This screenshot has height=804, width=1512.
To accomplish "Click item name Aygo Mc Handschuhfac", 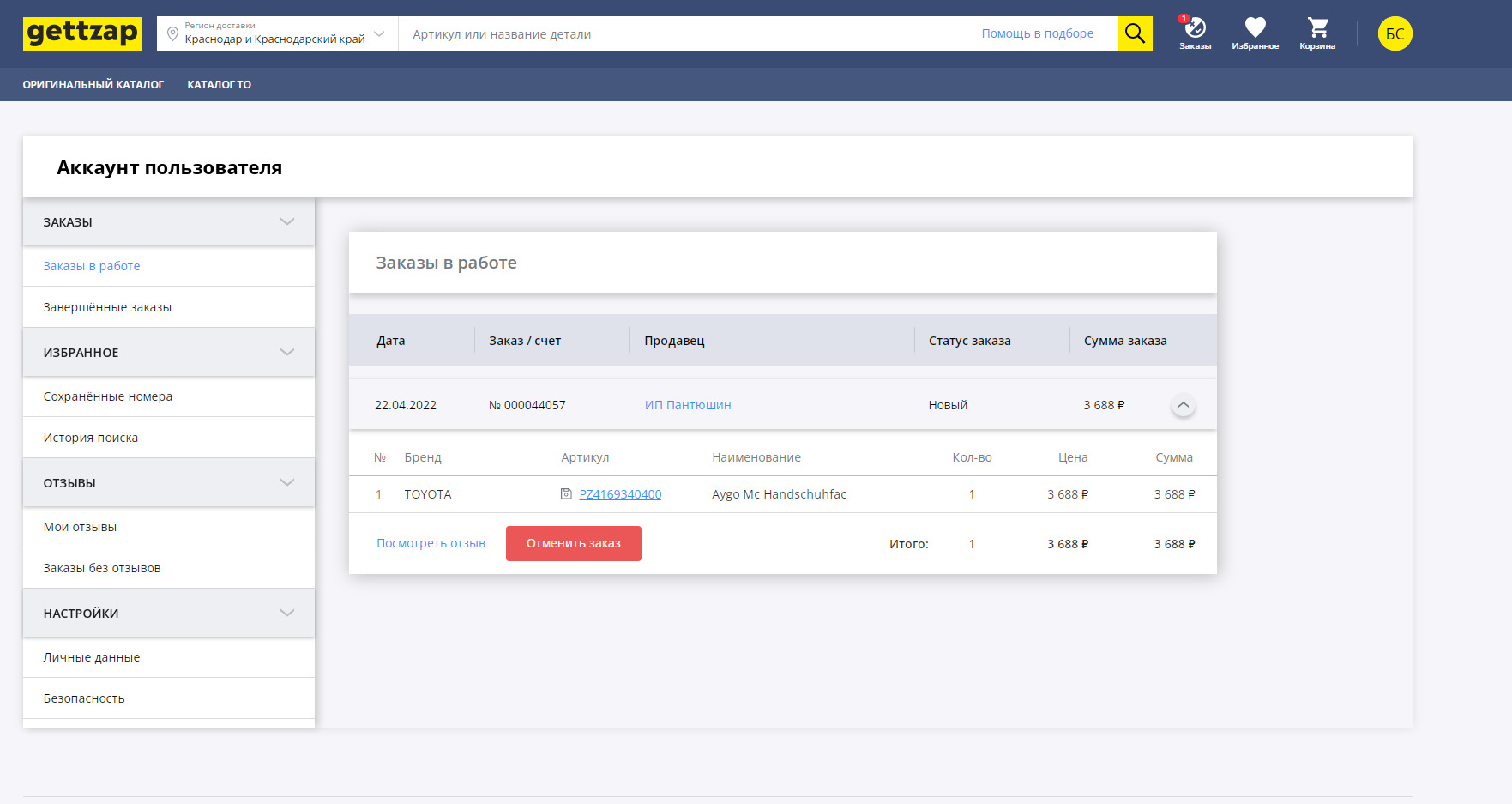I will point(779,494).
